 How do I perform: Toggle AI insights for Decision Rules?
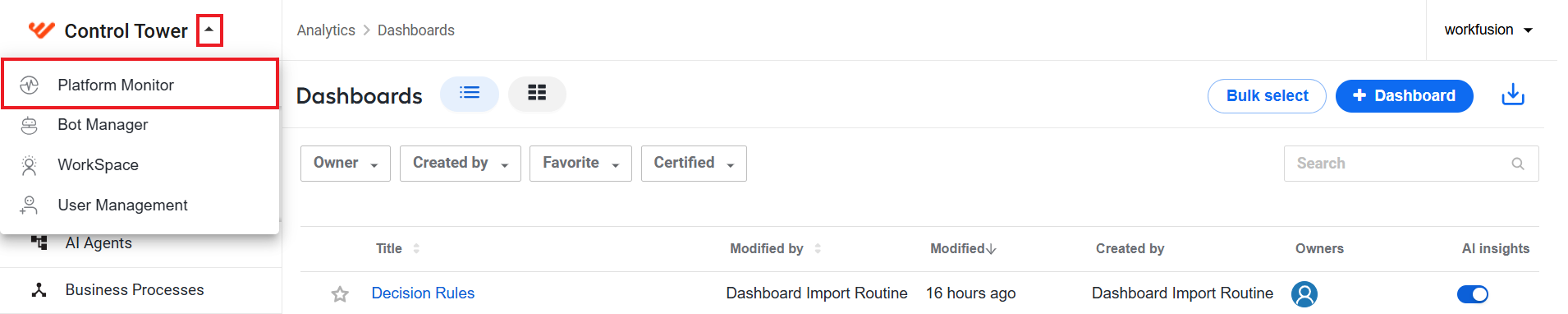click(x=1473, y=294)
